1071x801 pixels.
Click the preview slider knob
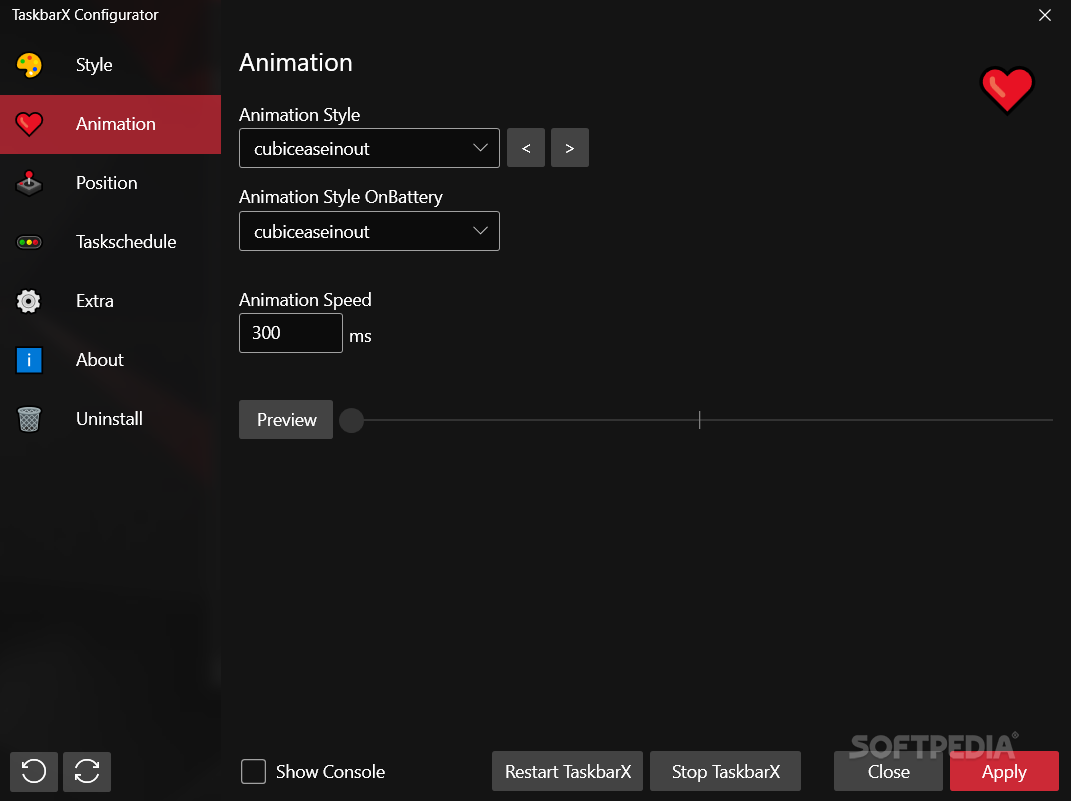[x=352, y=421]
